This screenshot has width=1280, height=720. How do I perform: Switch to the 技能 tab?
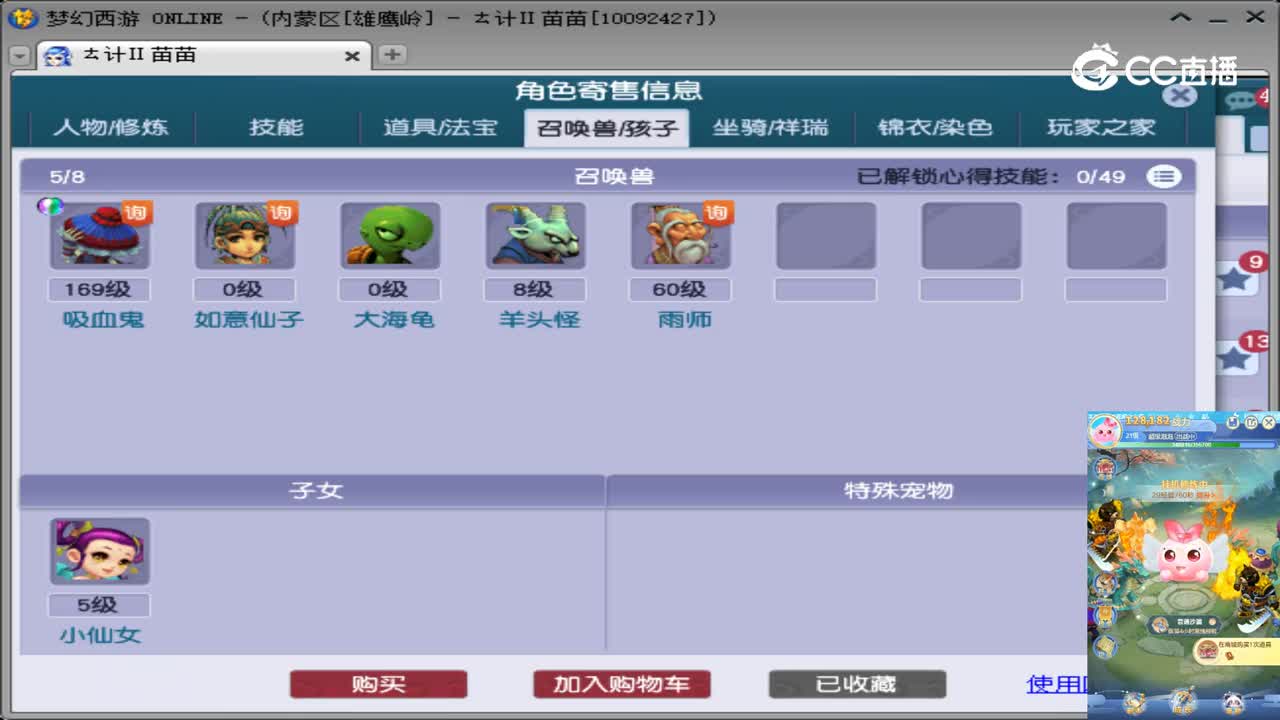(x=276, y=128)
